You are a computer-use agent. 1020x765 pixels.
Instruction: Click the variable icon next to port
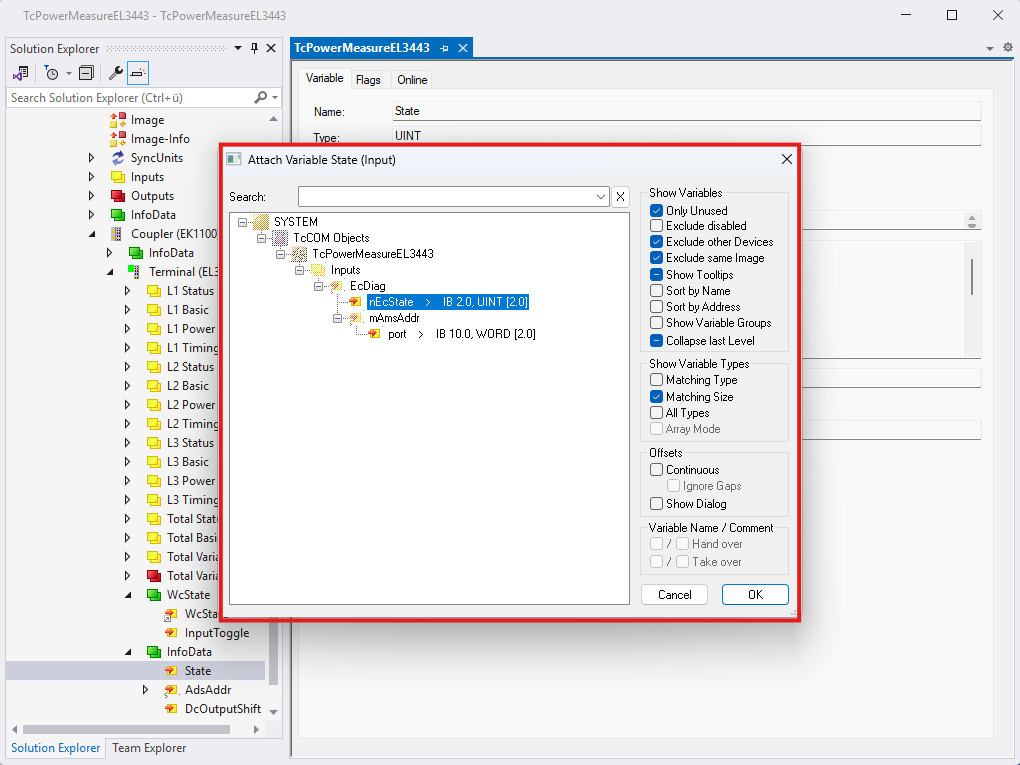point(375,334)
